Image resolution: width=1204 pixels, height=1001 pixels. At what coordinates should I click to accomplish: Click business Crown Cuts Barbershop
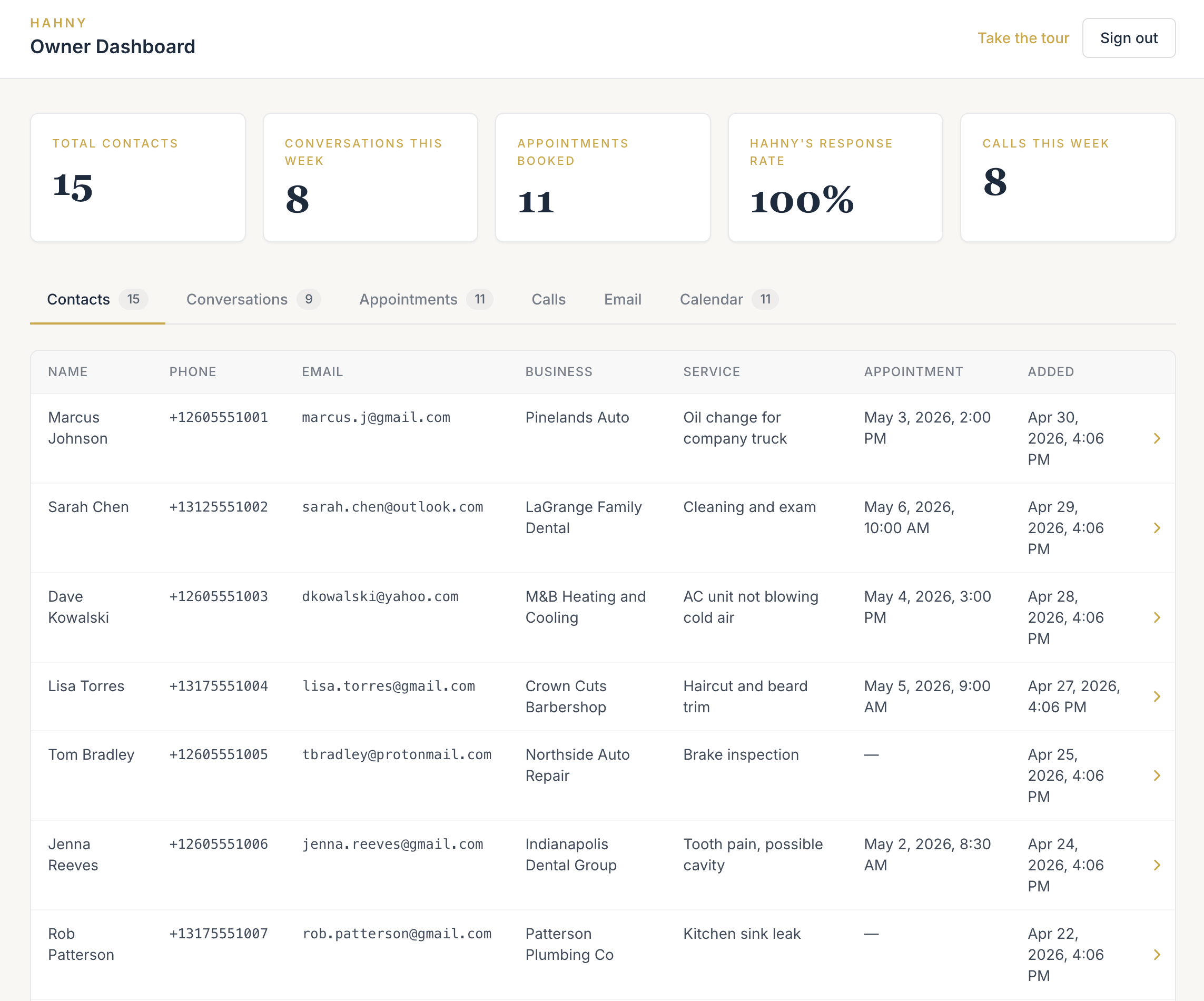coord(566,696)
